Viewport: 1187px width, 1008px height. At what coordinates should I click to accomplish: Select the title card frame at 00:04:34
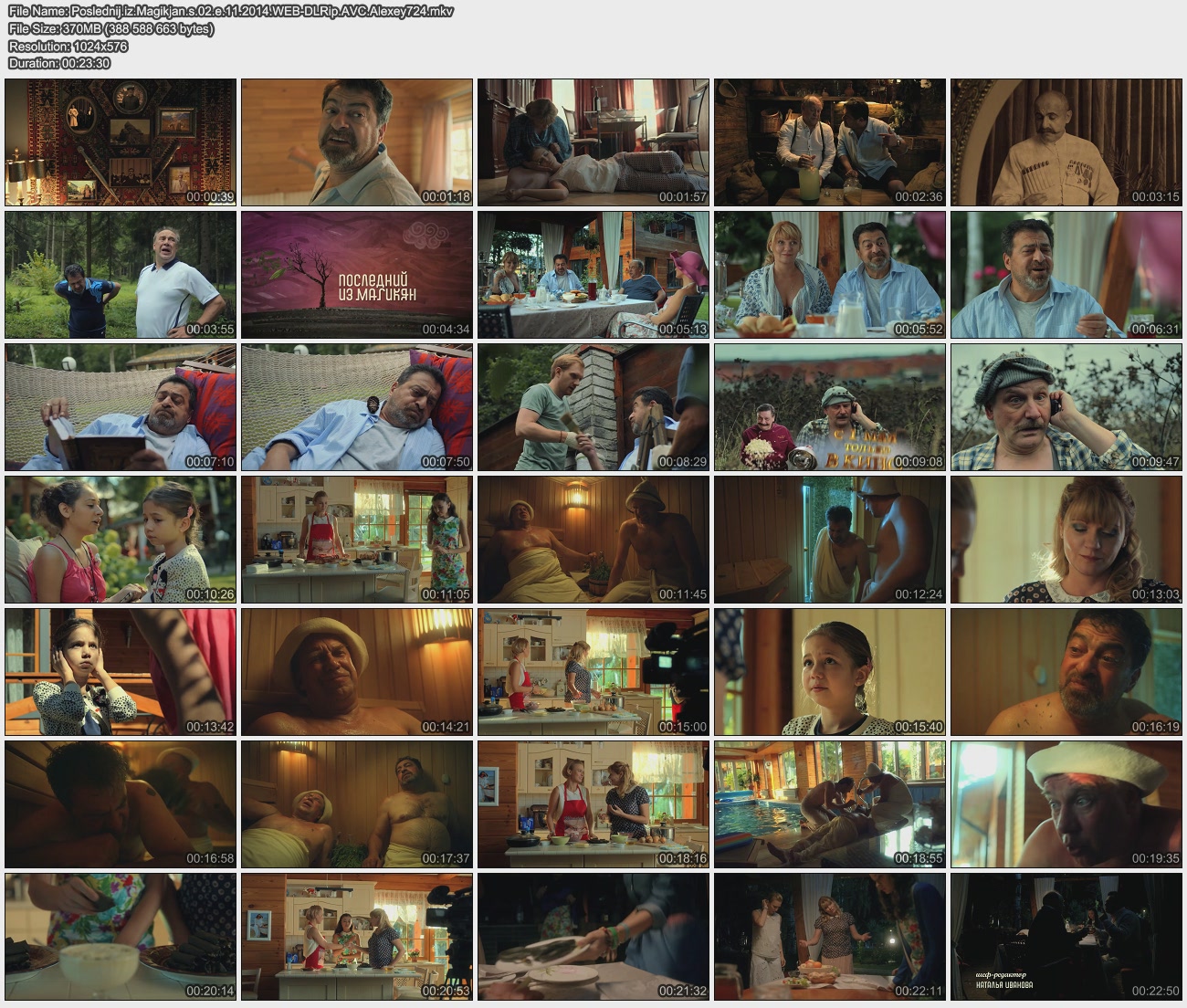(x=357, y=275)
